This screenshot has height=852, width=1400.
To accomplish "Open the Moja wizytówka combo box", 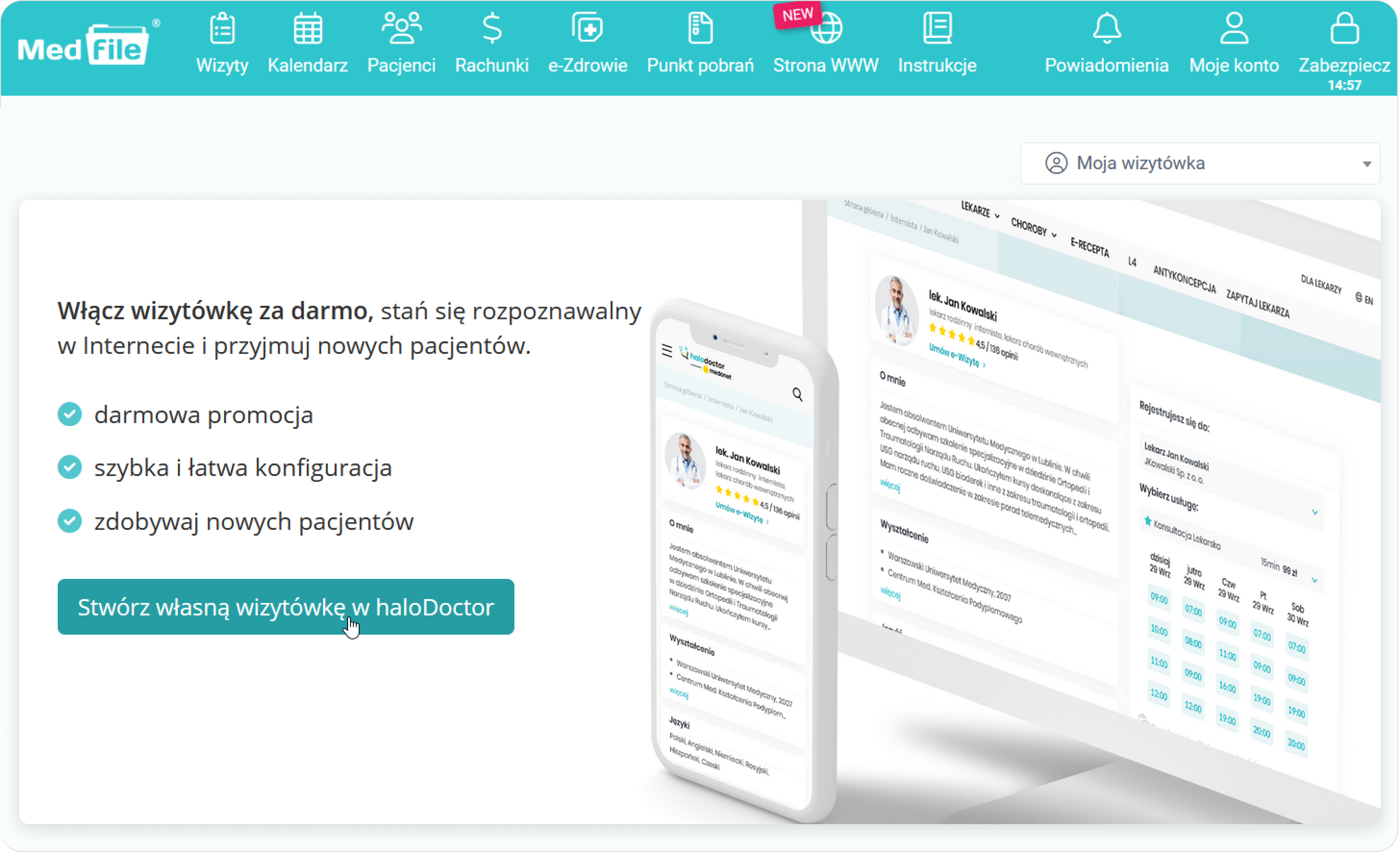I will [1200, 163].
